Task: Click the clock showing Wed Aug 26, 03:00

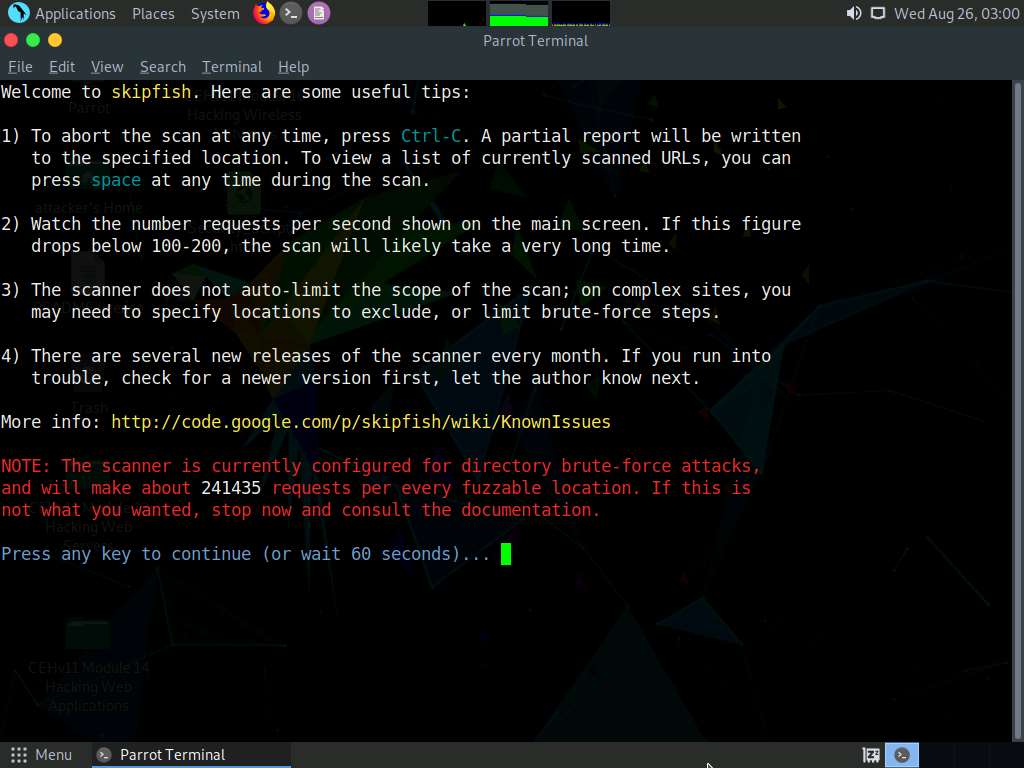Action: [957, 14]
